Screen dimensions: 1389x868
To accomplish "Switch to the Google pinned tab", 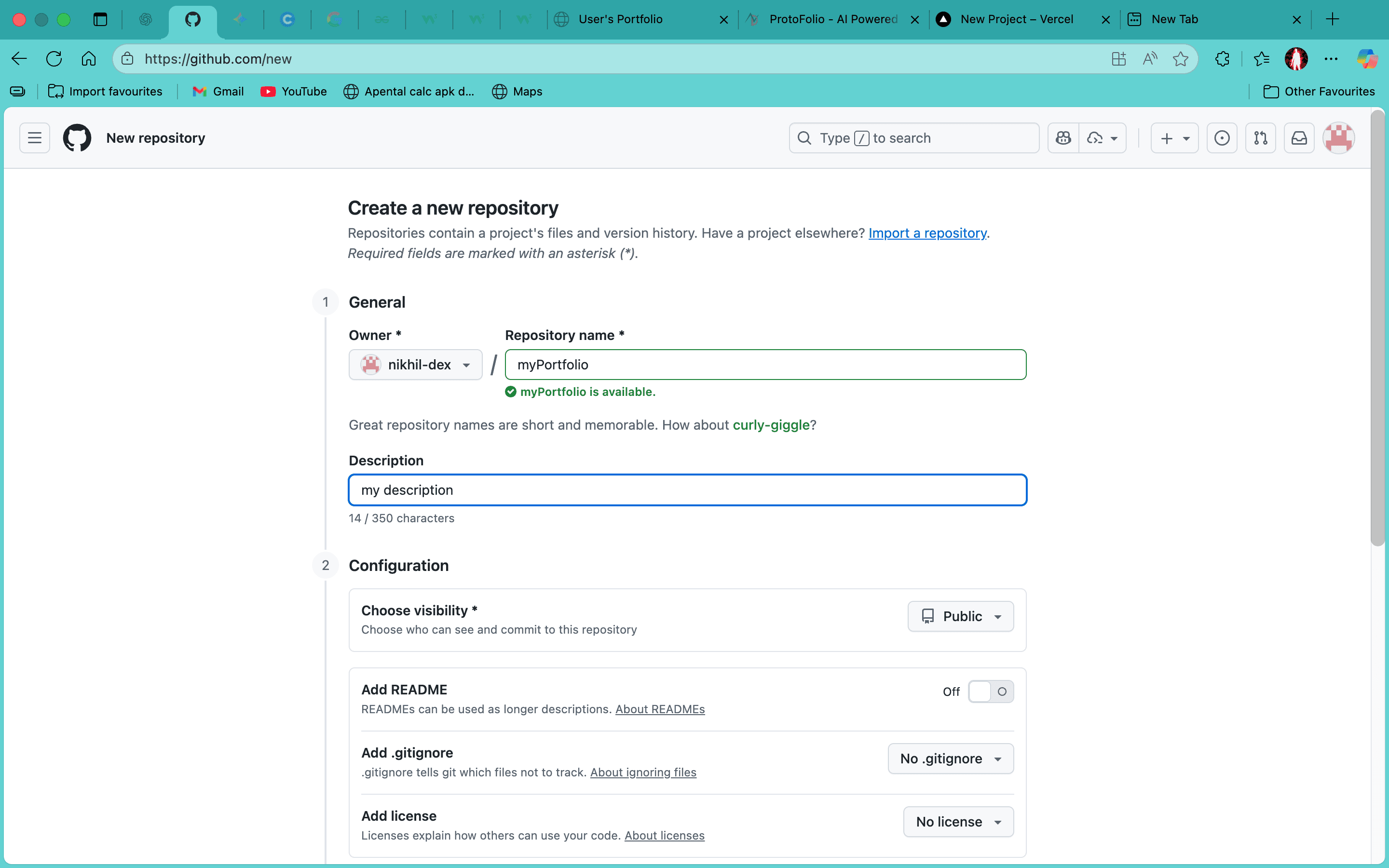I will point(335,19).
